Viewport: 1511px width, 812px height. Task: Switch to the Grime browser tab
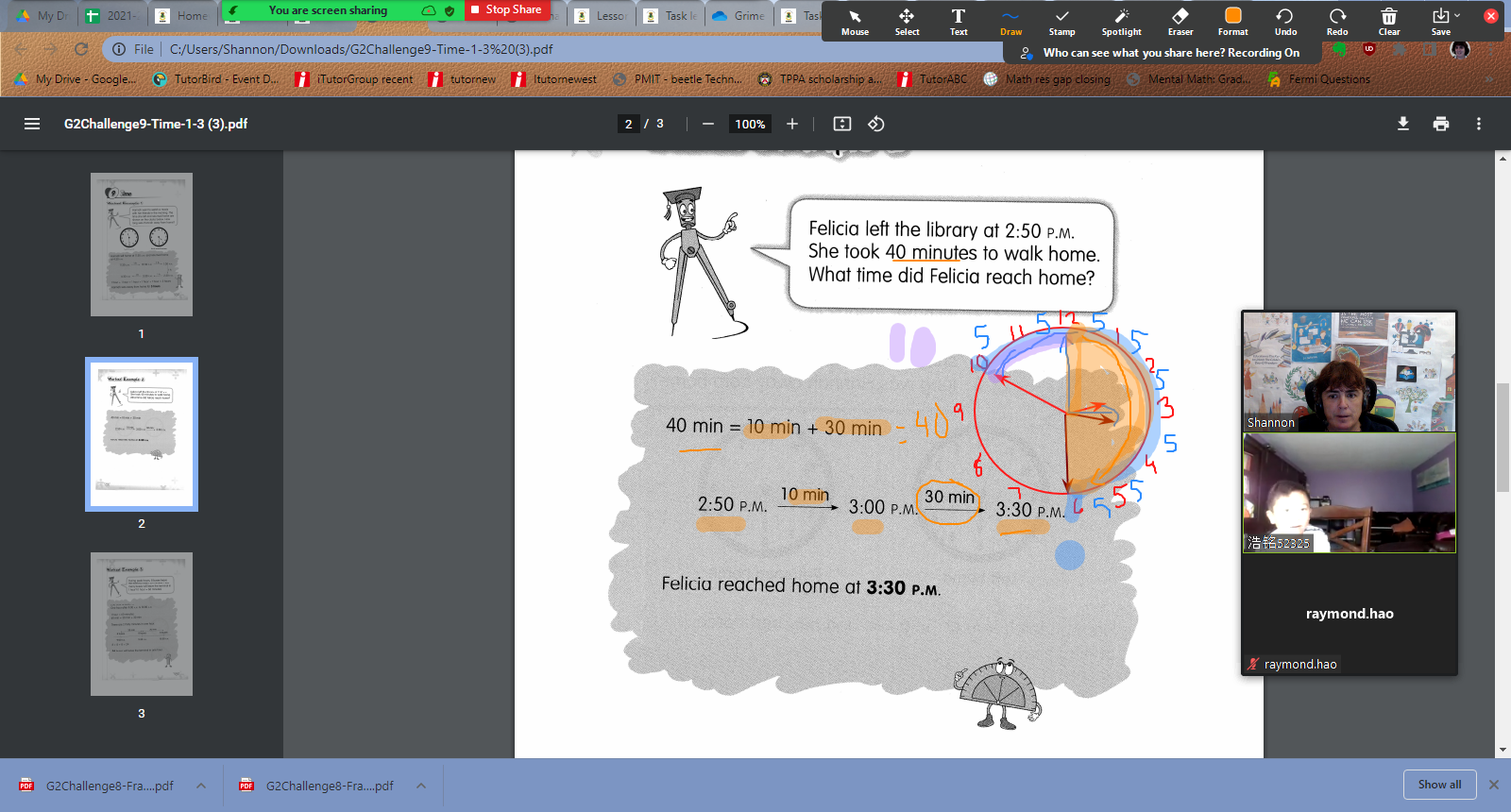pyautogui.click(x=739, y=15)
